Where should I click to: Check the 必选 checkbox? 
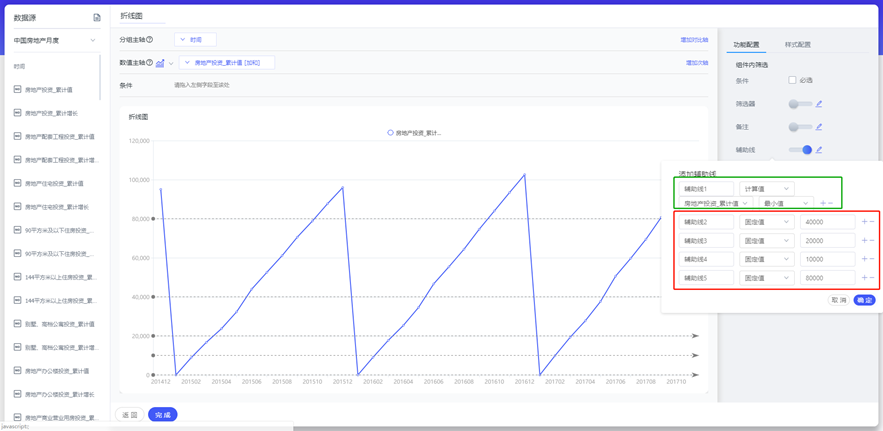pos(792,80)
